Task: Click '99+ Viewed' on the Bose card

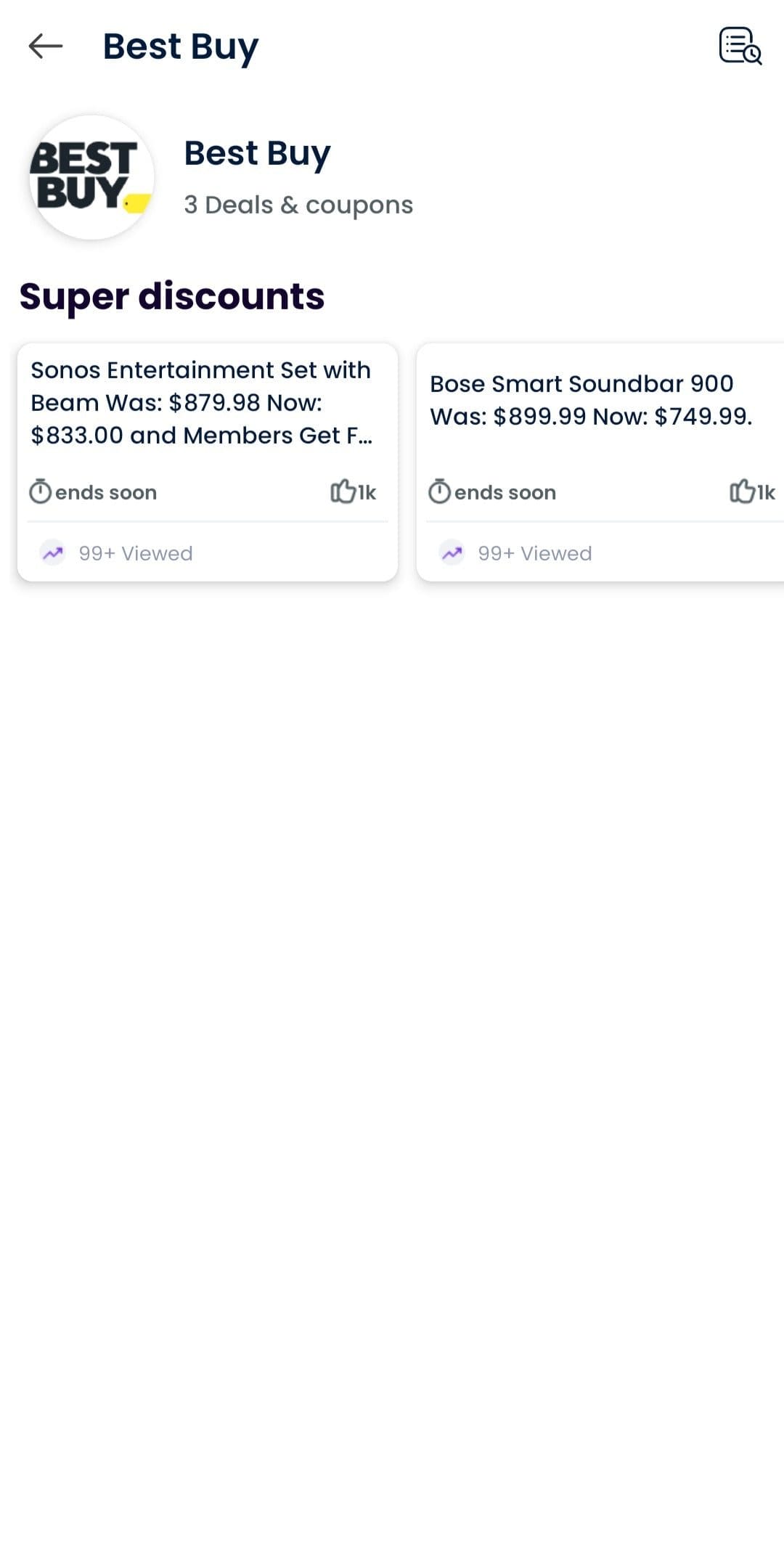Action: (535, 553)
